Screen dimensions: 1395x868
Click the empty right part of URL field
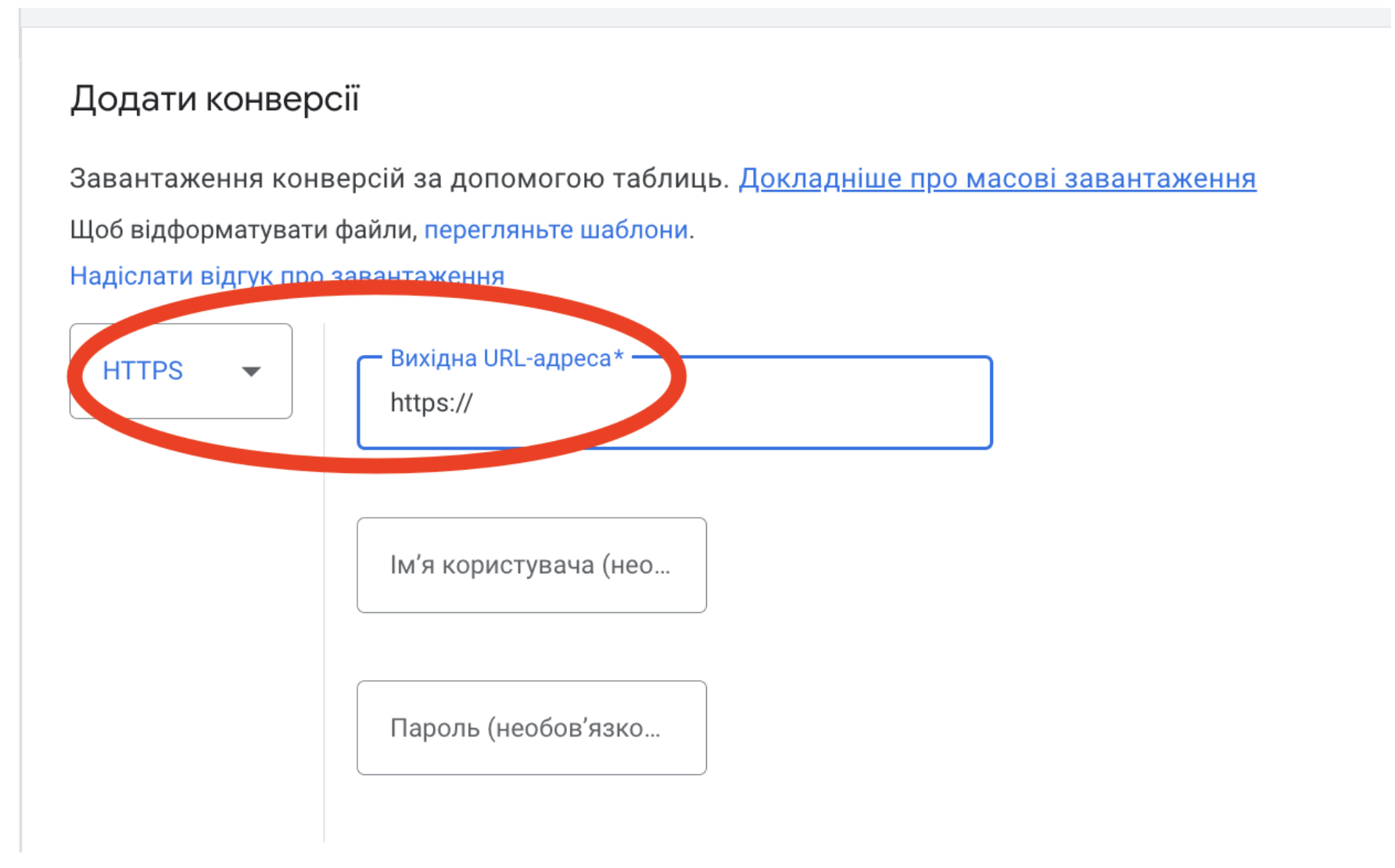coord(782,403)
